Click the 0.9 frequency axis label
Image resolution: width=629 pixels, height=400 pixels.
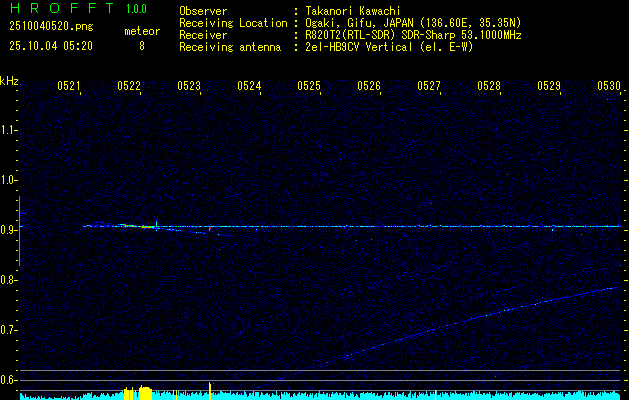(9, 230)
